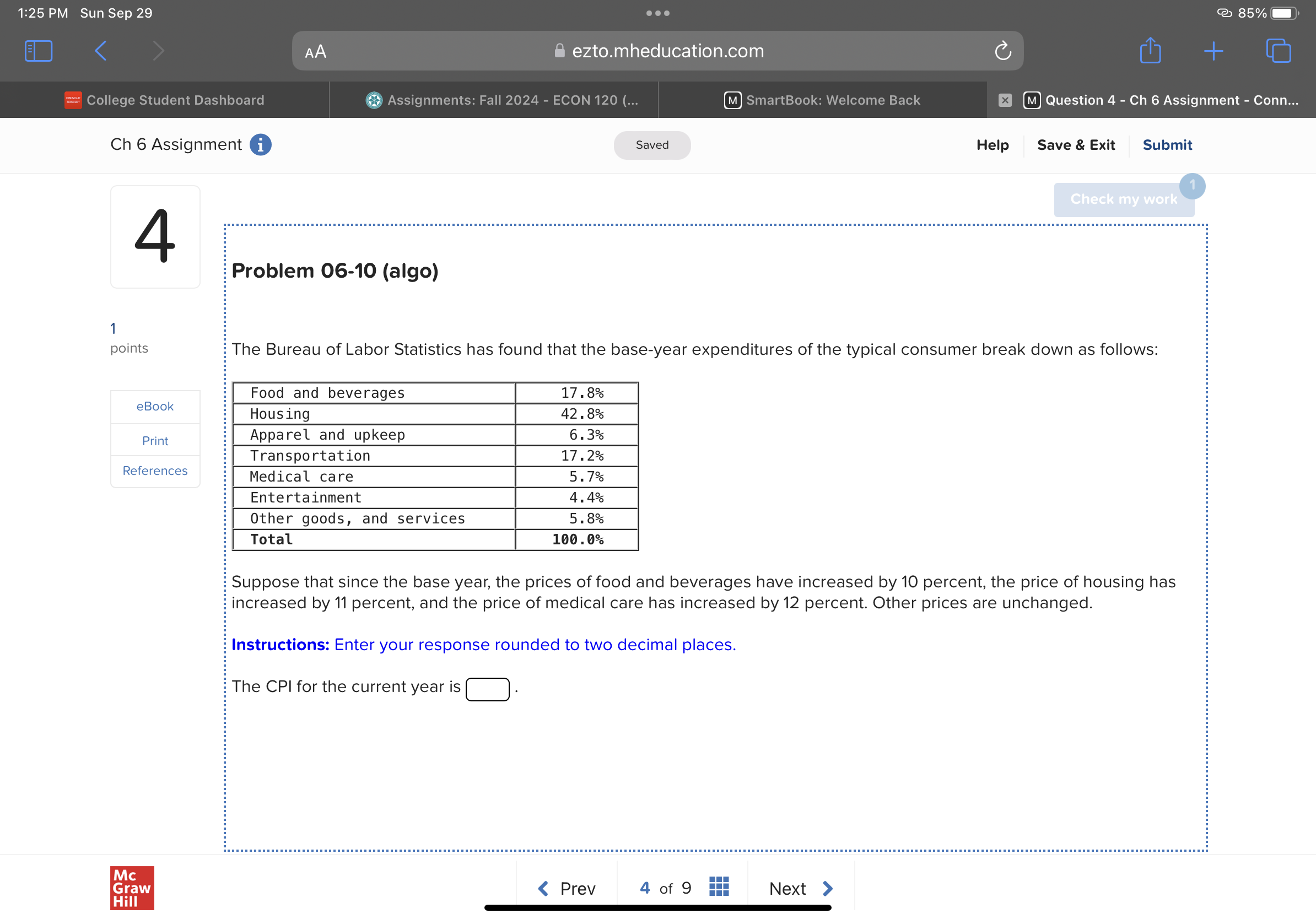1316x919 pixels.
Task: Click the Print link
Action: click(155, 440)
